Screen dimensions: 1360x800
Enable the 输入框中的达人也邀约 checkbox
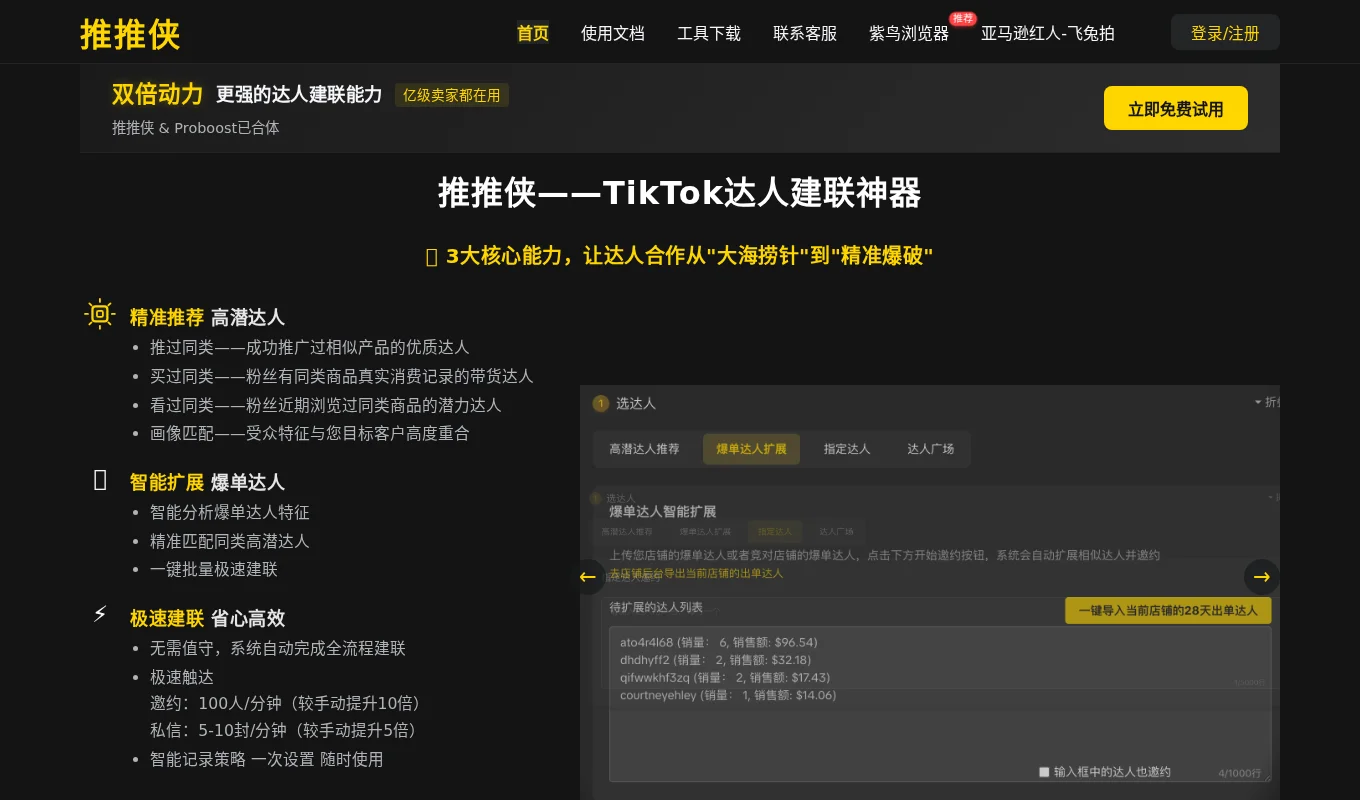coord(1043,771)
